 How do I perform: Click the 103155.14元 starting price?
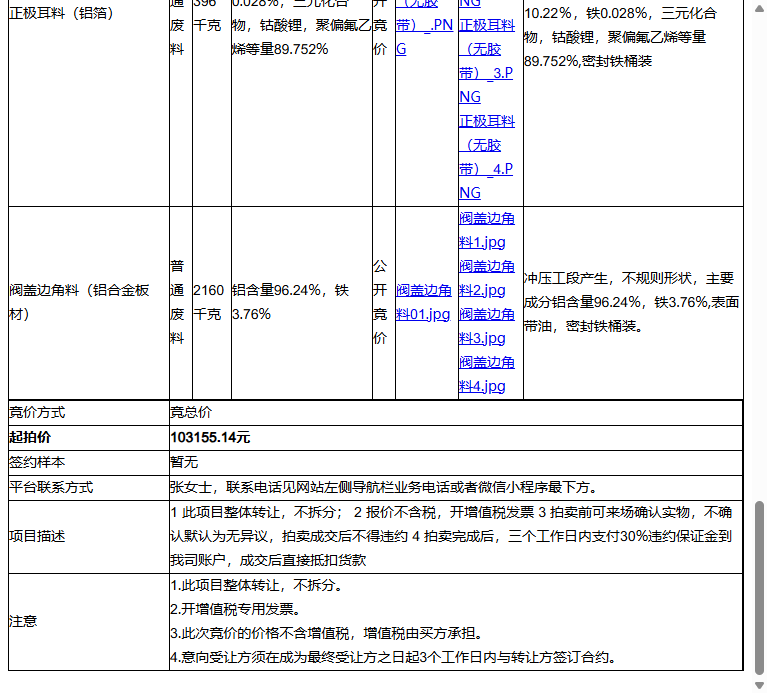tap(210, 438)
